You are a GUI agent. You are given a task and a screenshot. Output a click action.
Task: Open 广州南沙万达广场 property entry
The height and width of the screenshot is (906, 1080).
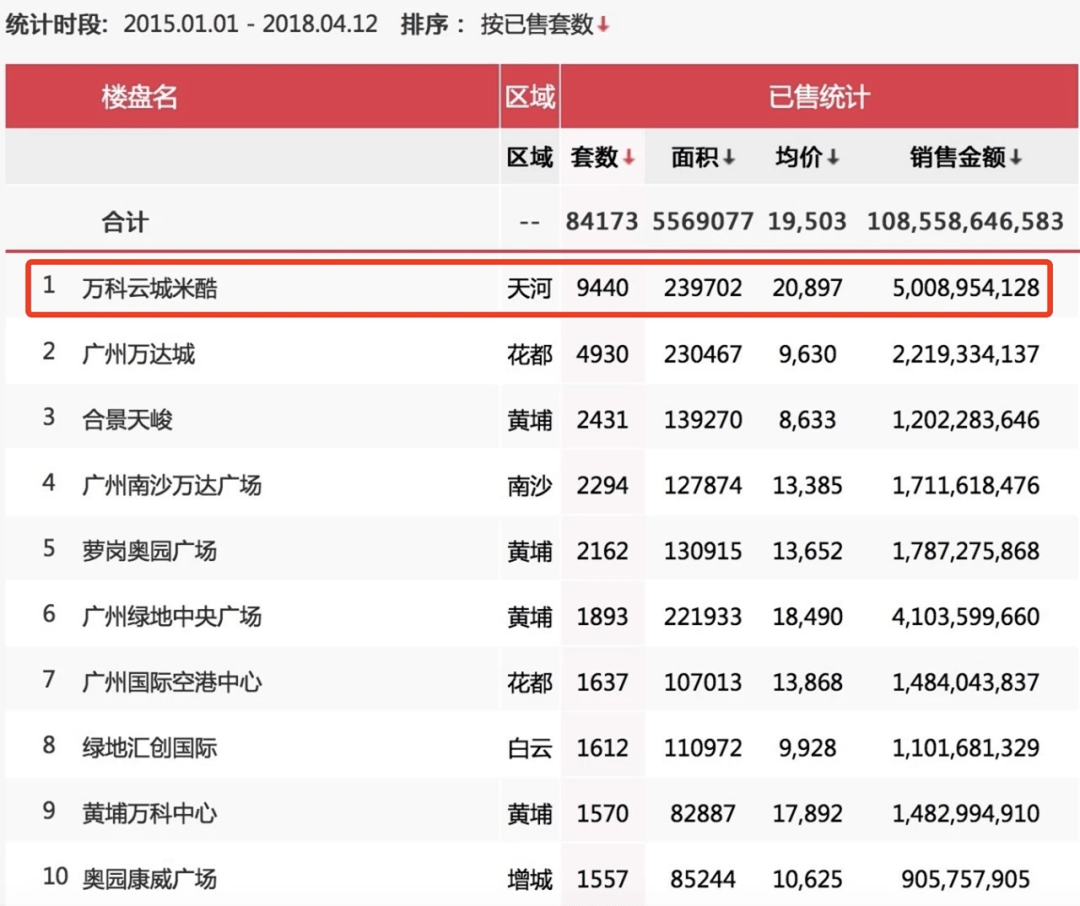(172, 486)
